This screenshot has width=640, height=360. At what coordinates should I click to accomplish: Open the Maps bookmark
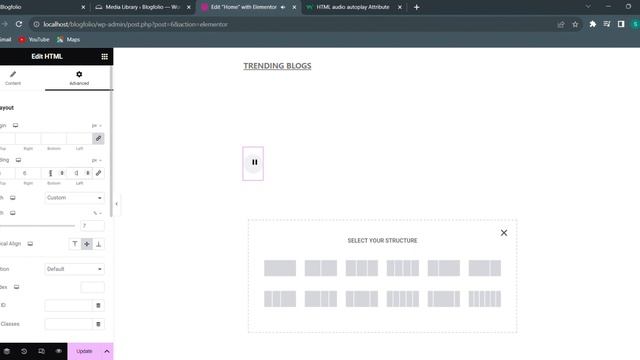(69, 40)
